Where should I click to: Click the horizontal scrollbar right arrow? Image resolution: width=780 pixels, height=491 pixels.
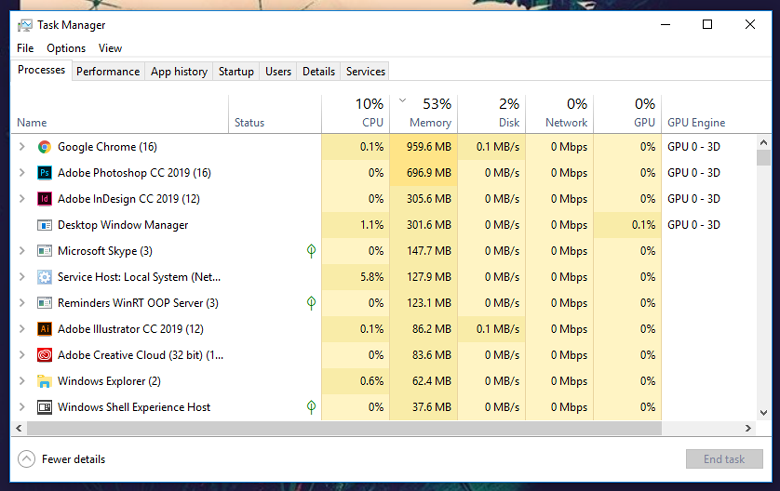coord(748,428)
